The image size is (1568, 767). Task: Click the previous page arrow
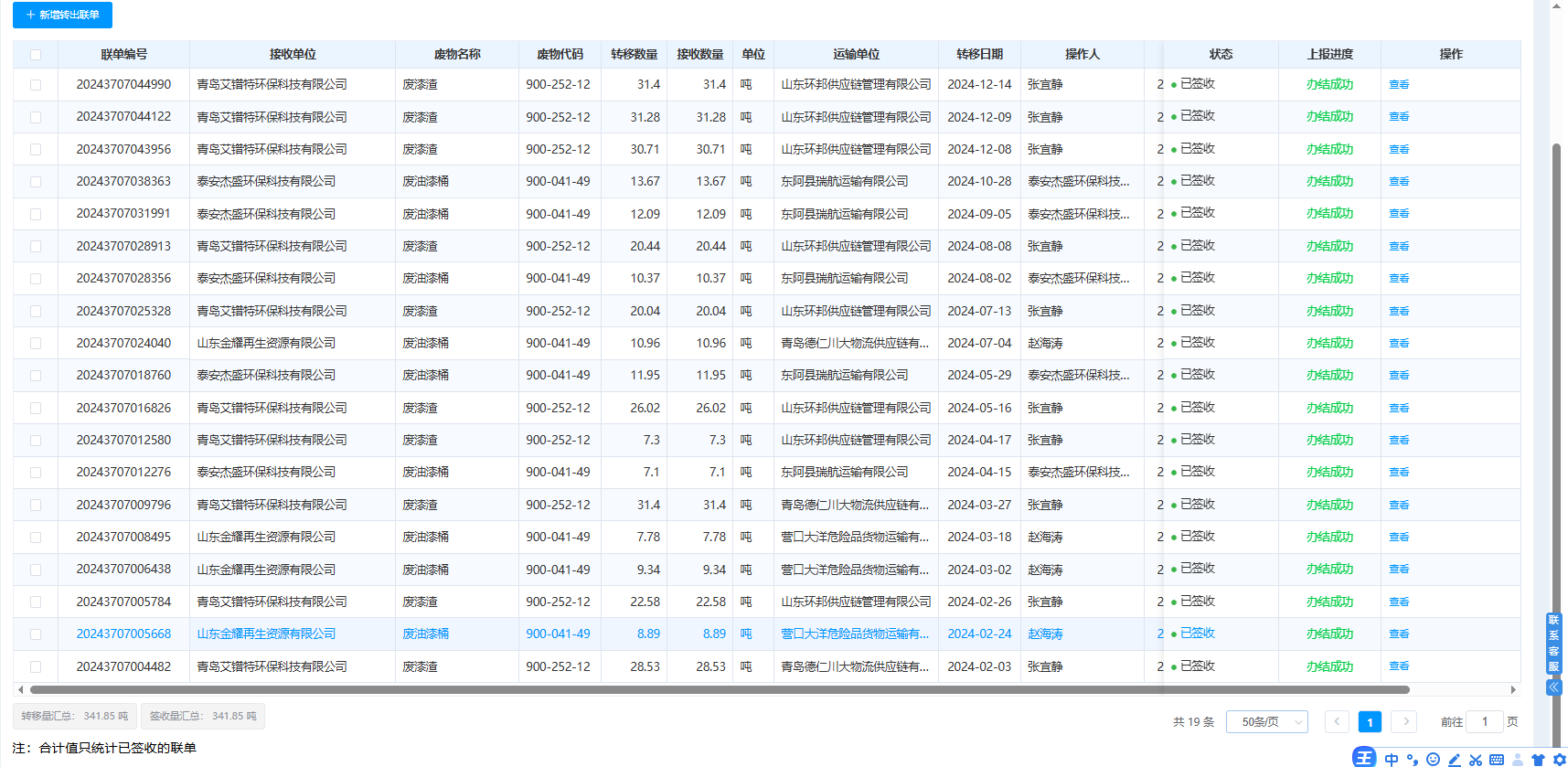[x=1337, y=722]
